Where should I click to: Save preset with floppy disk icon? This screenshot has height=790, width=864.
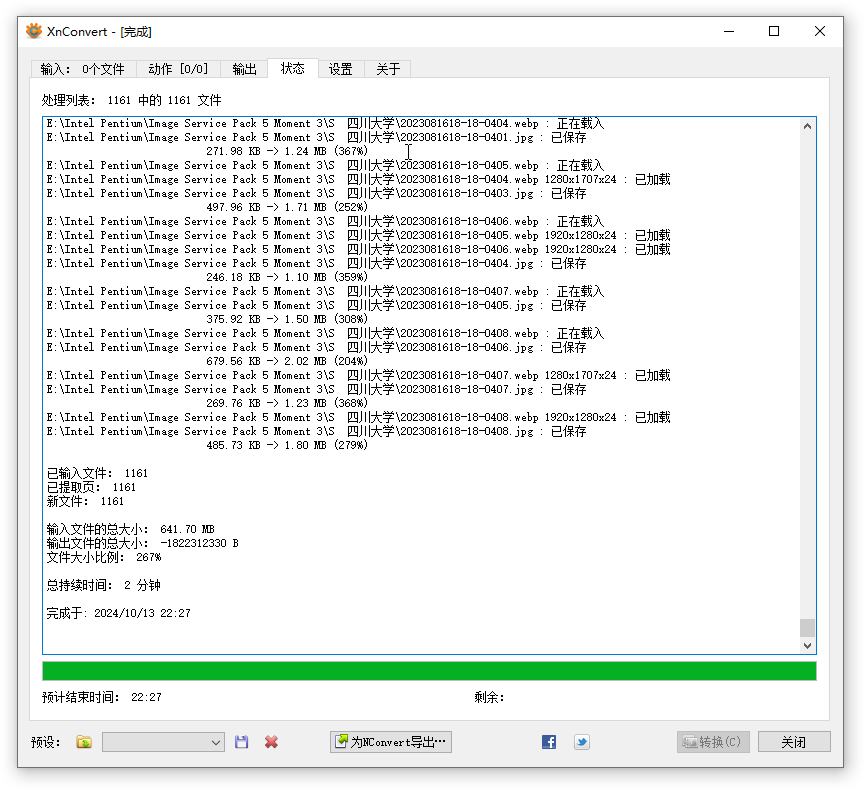[241, 742]
